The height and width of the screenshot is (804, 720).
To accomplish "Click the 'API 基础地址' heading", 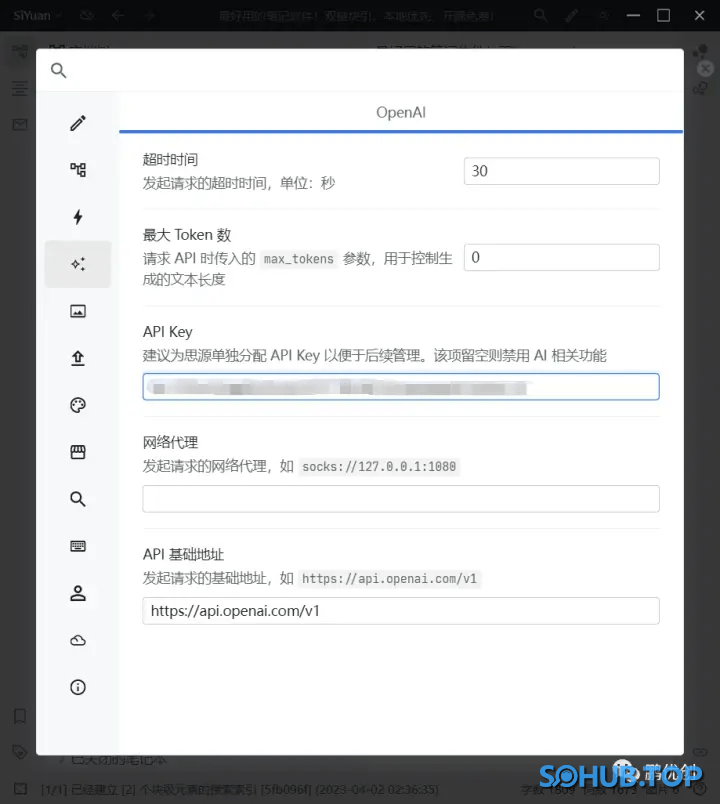I will pos(184,554).
